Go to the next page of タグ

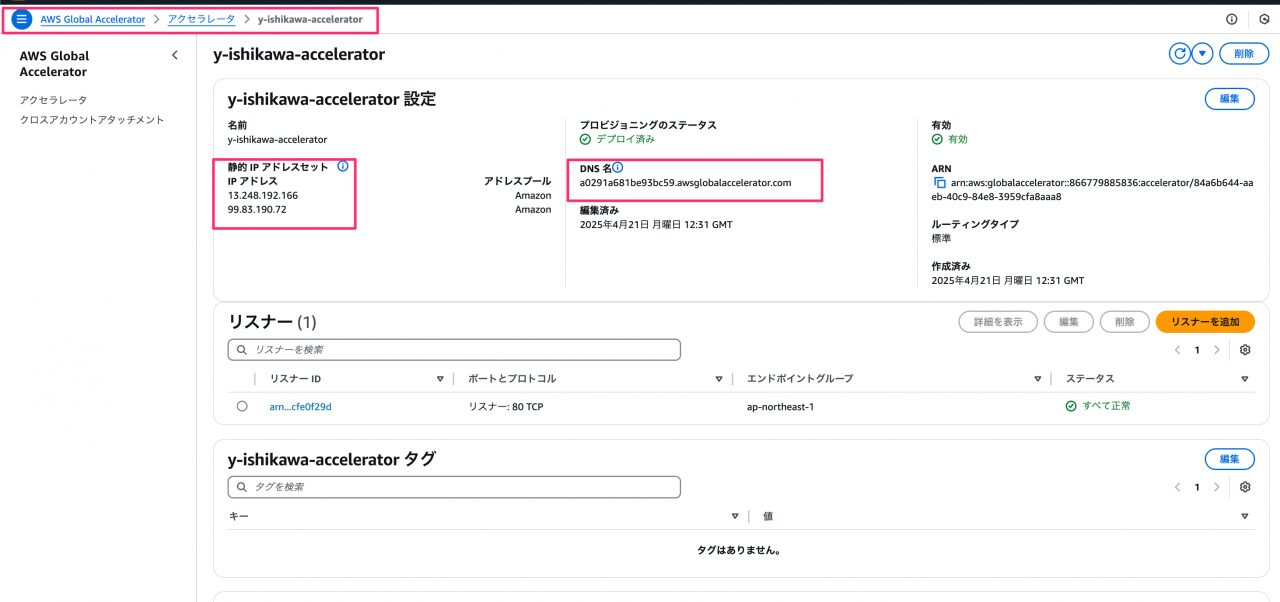pyautogui.click(x=1216, y=487)
